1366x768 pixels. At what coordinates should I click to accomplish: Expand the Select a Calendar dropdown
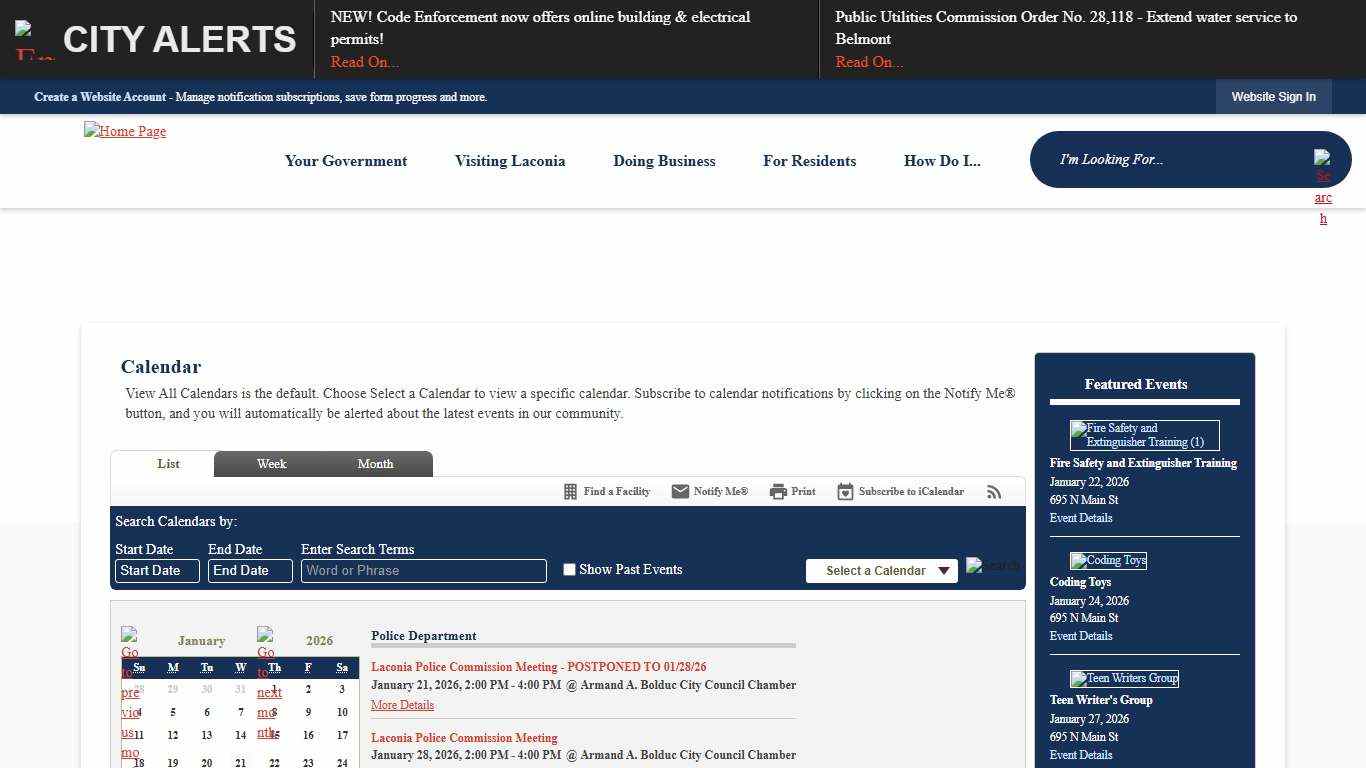tap(881, 571)
